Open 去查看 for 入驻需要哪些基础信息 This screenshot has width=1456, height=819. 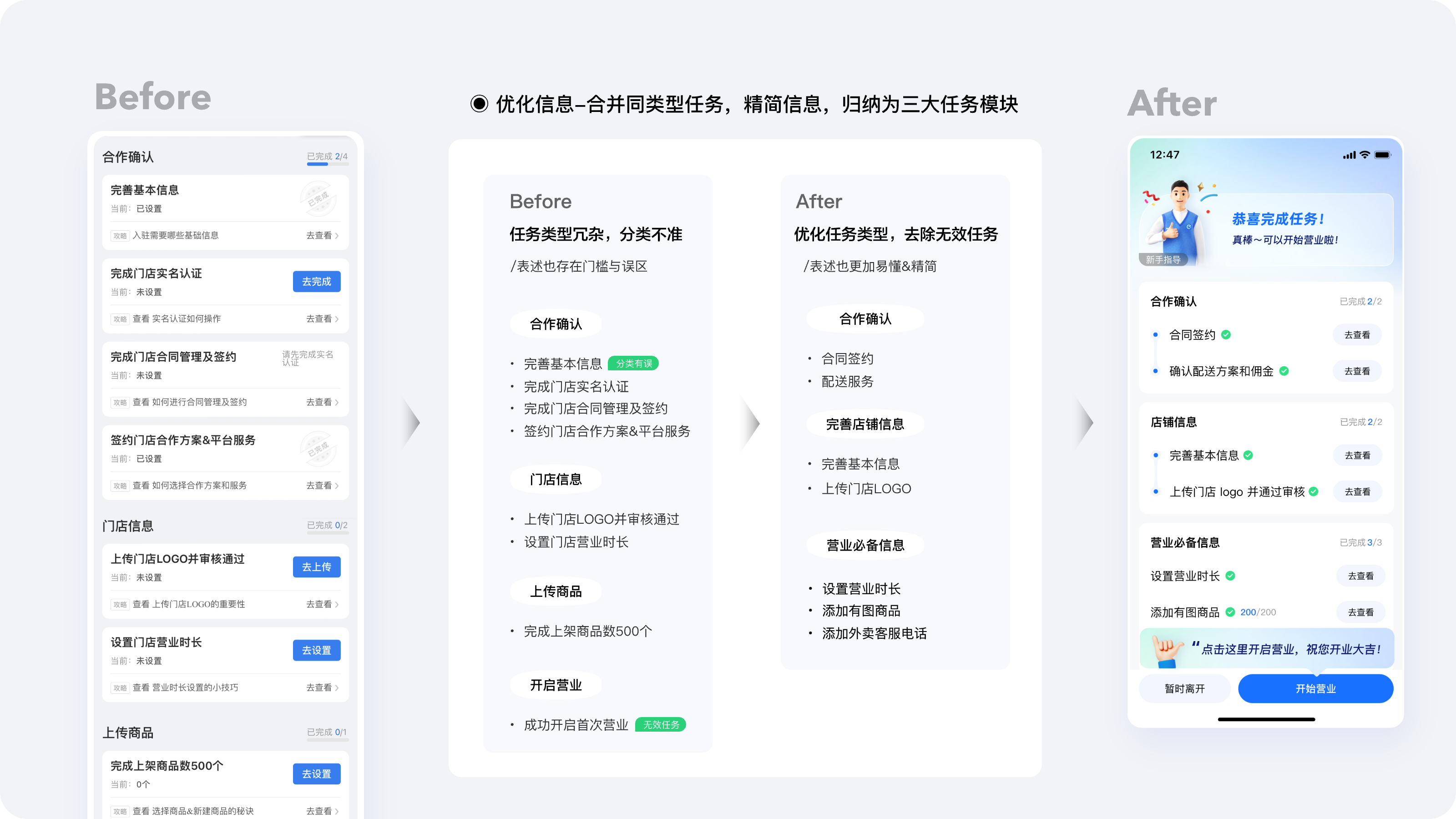point(323,235)
